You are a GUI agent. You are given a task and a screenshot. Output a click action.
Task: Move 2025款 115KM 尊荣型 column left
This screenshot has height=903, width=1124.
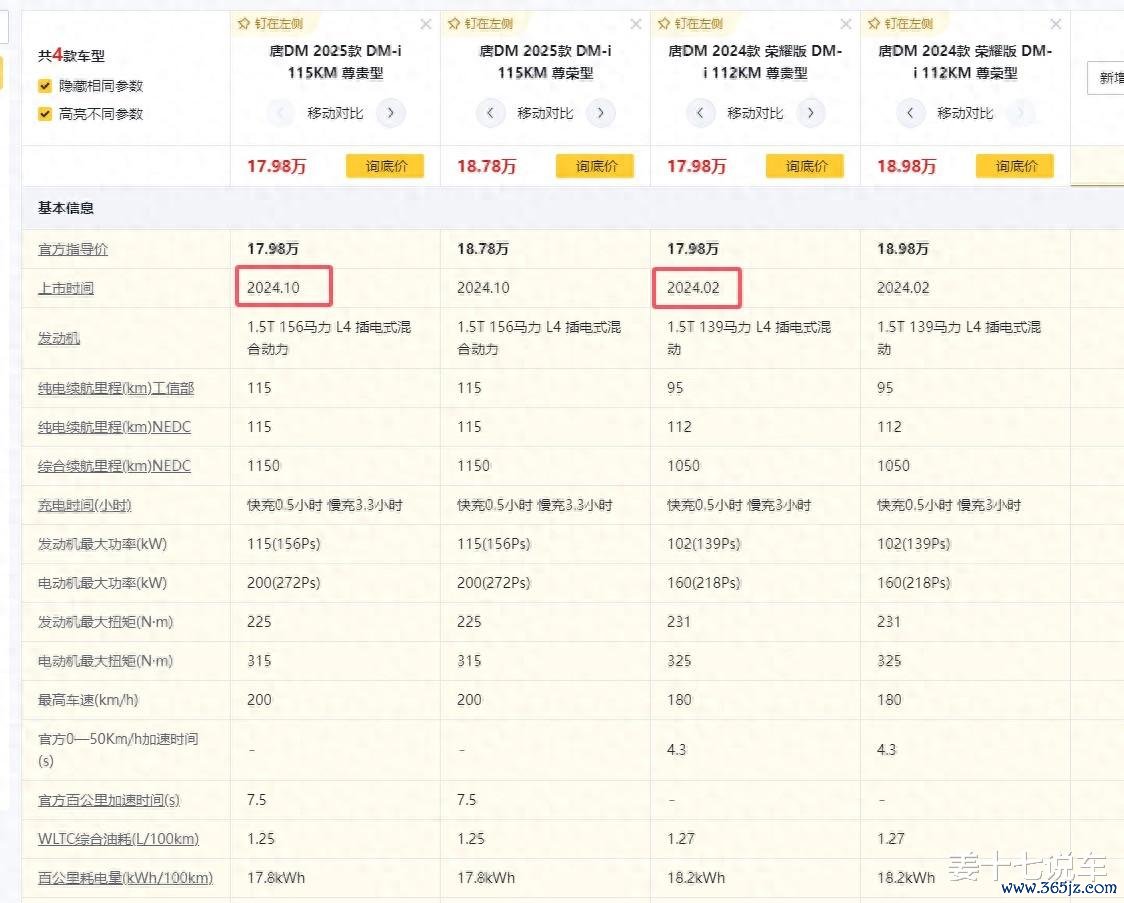pyautogui.click(x=490, y=113)
